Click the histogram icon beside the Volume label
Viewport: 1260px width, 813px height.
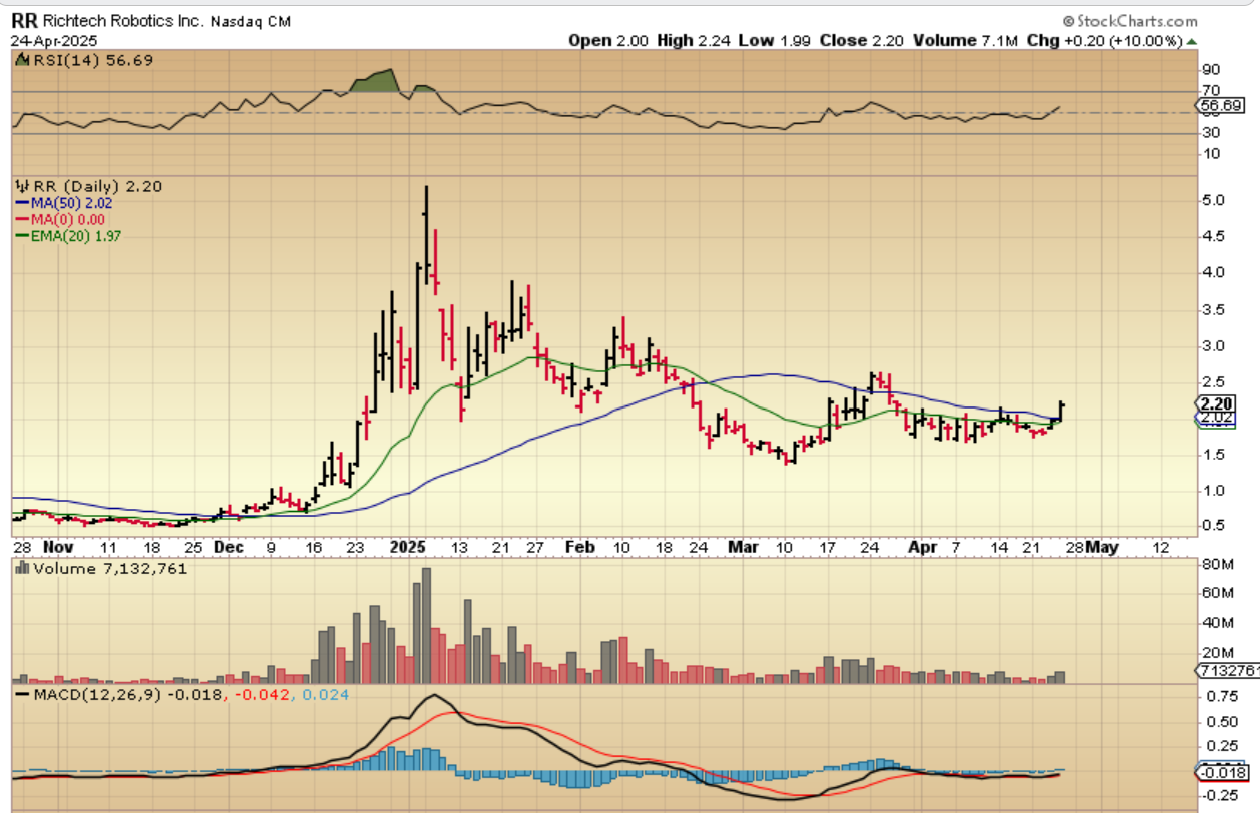point(19,568)
